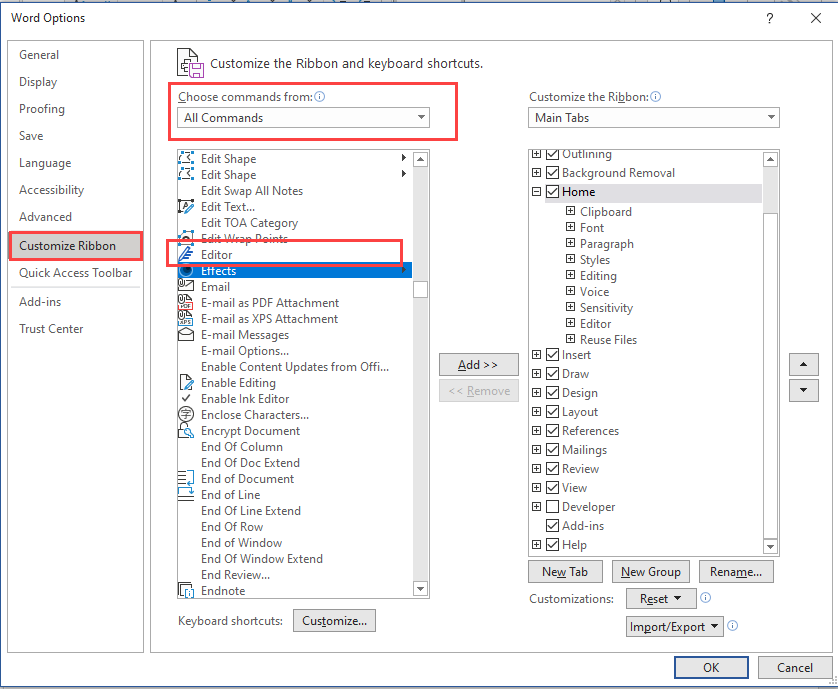Expand the Styles group node
Viewport: 838px width, 689px height.
click(x=570, y=259)
